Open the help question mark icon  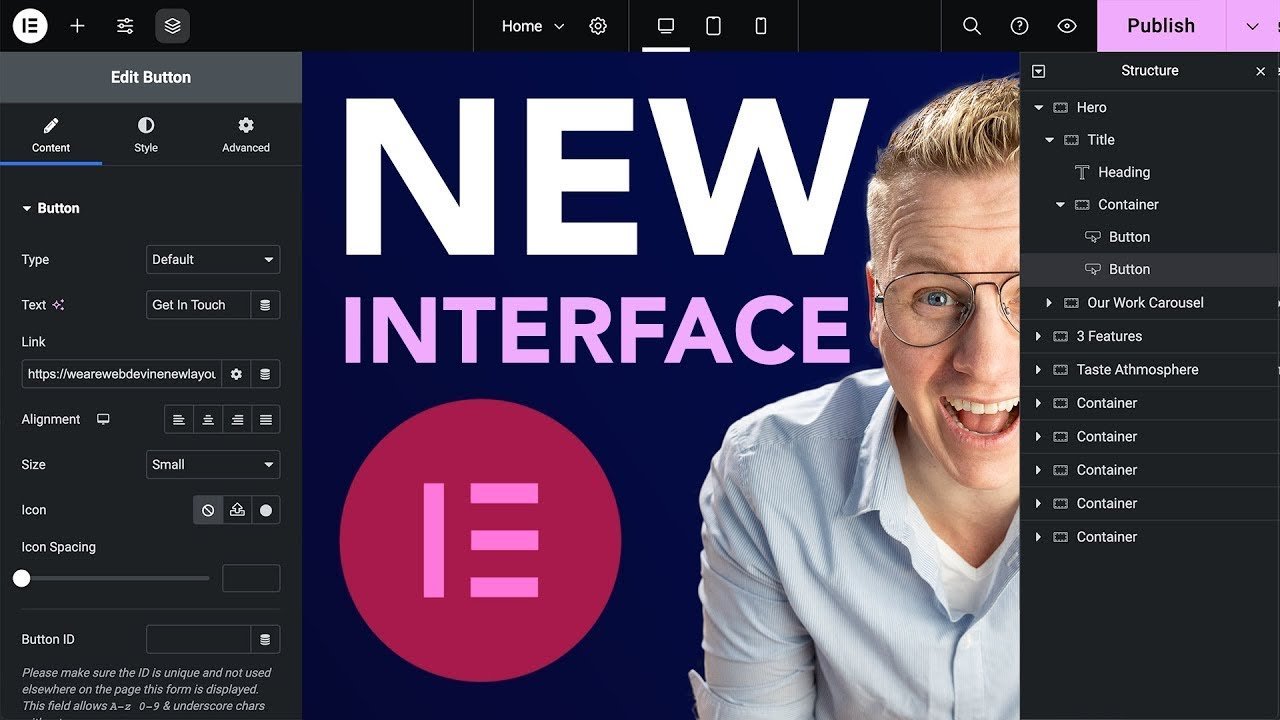tap(1019, 26)
